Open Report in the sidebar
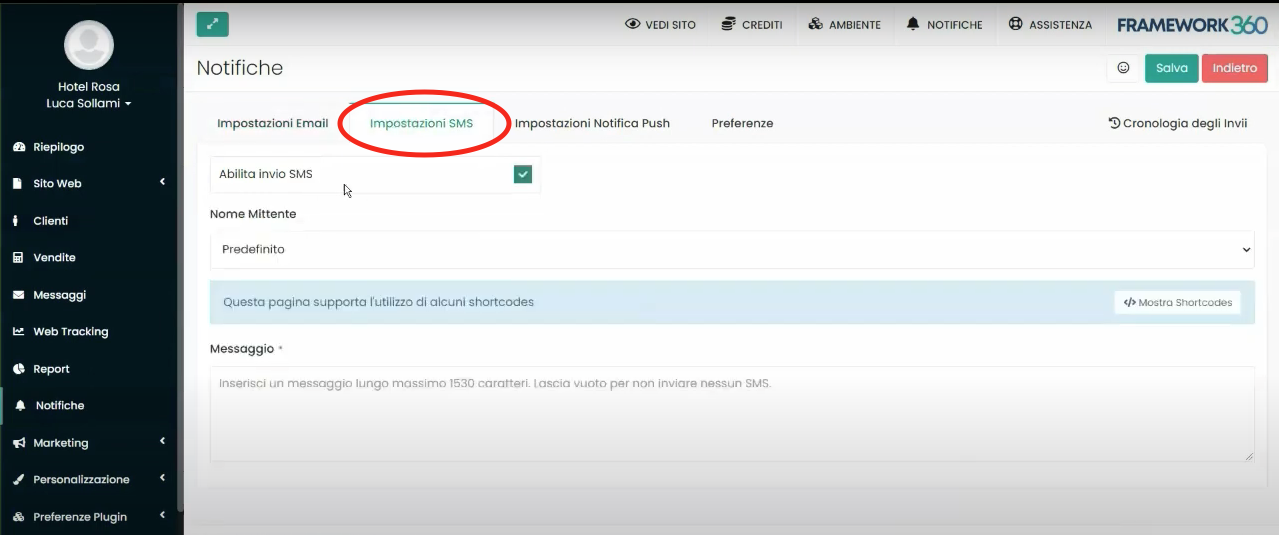The image size is (1279, 535). click(x=51, y=369)
